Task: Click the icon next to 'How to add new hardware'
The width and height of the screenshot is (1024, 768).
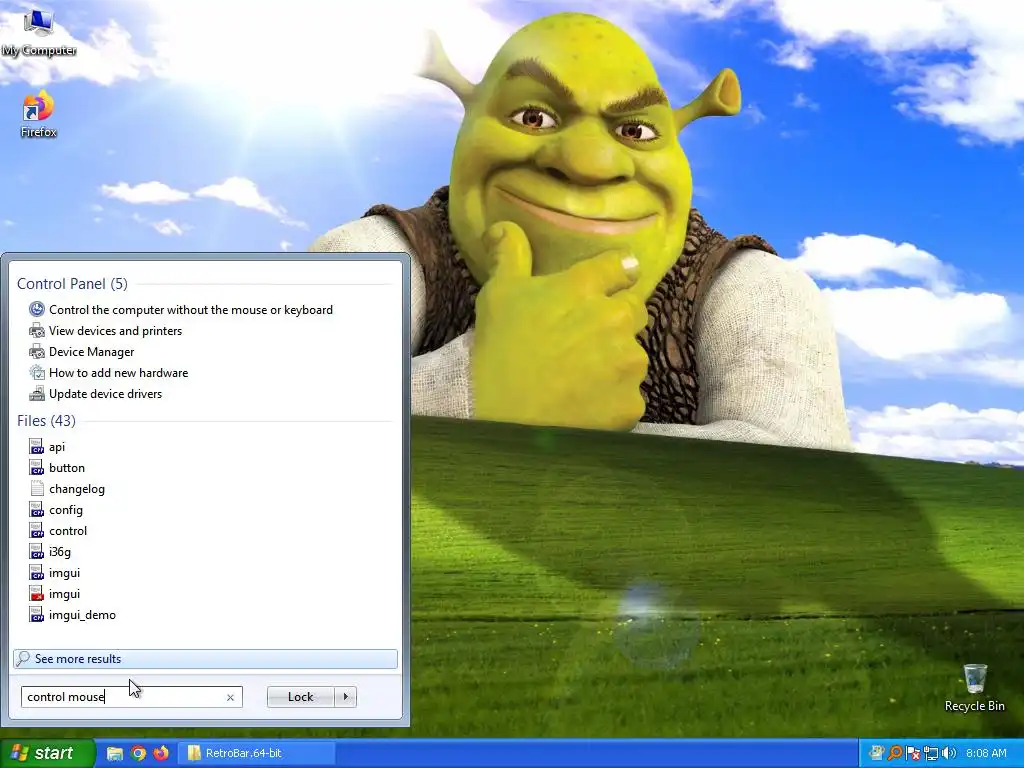Action: (x=37, y=372)
